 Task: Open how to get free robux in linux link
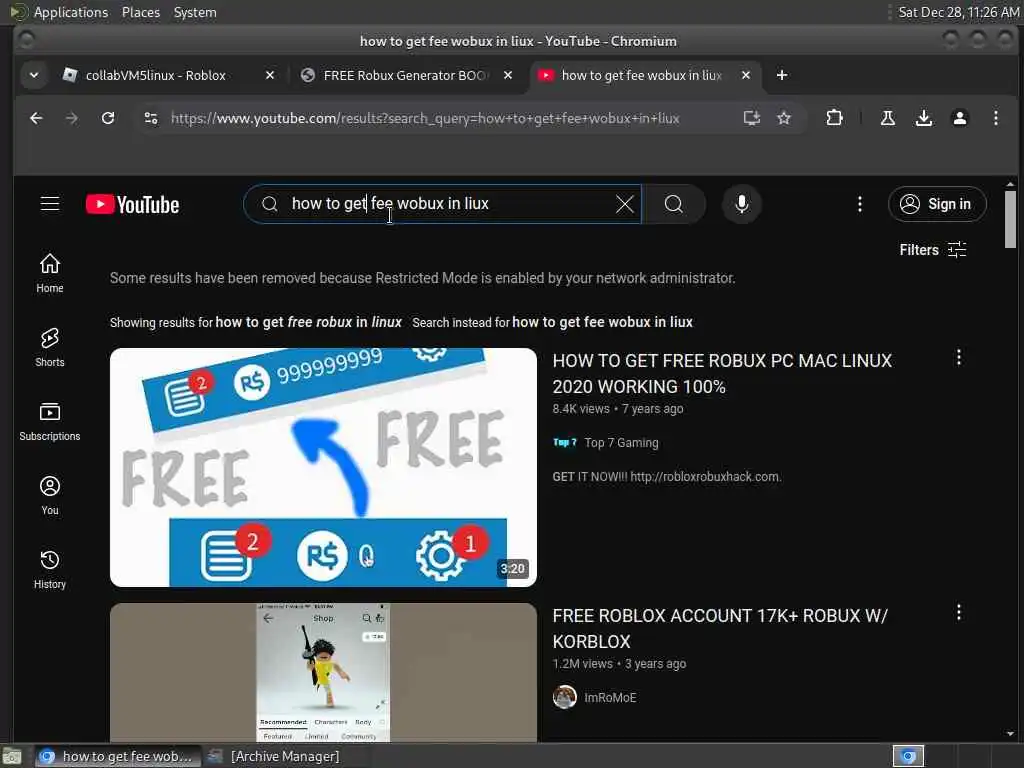(x=308, y=322)
